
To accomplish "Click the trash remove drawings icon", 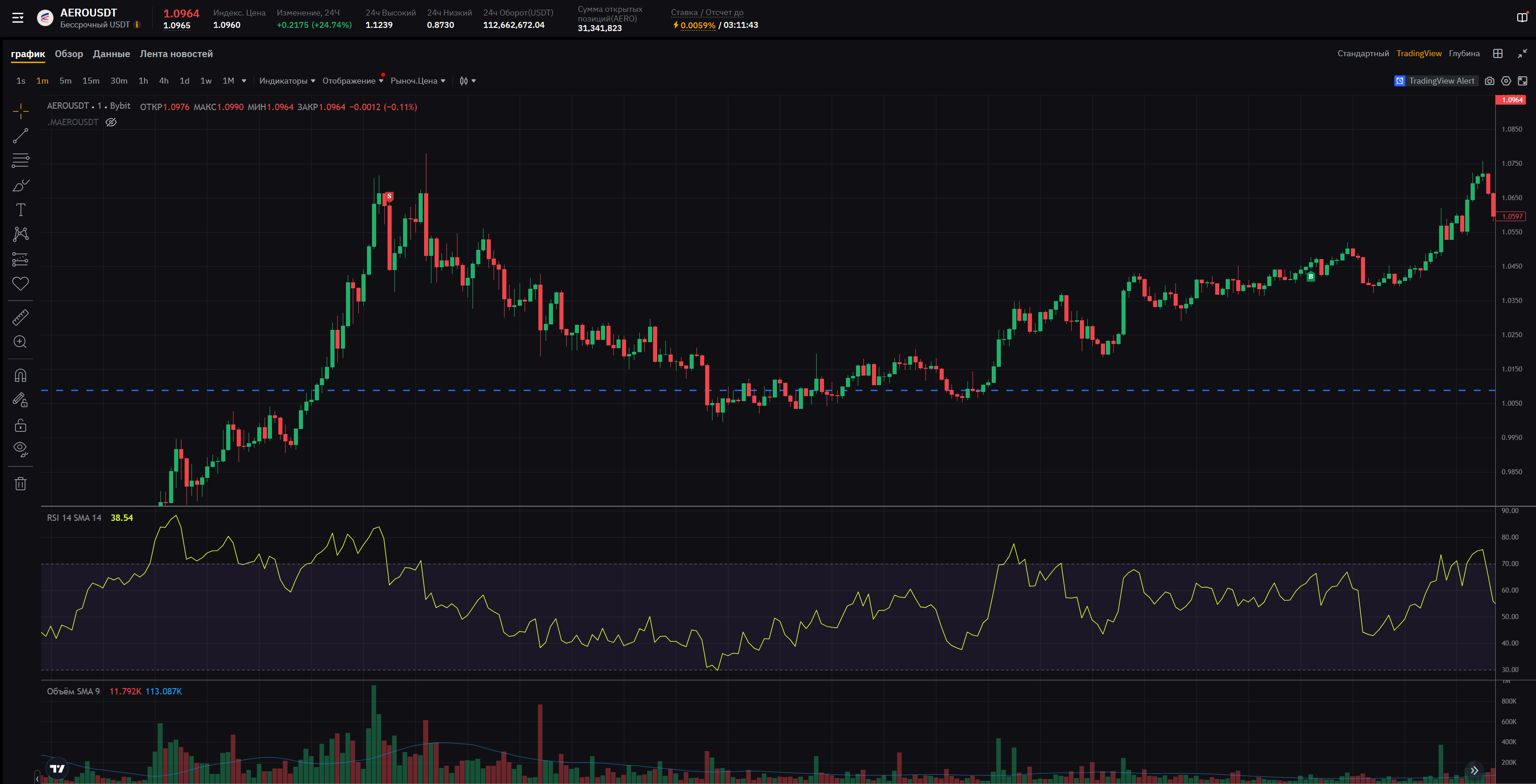I will pyautogui.click(x=20, y=483).
